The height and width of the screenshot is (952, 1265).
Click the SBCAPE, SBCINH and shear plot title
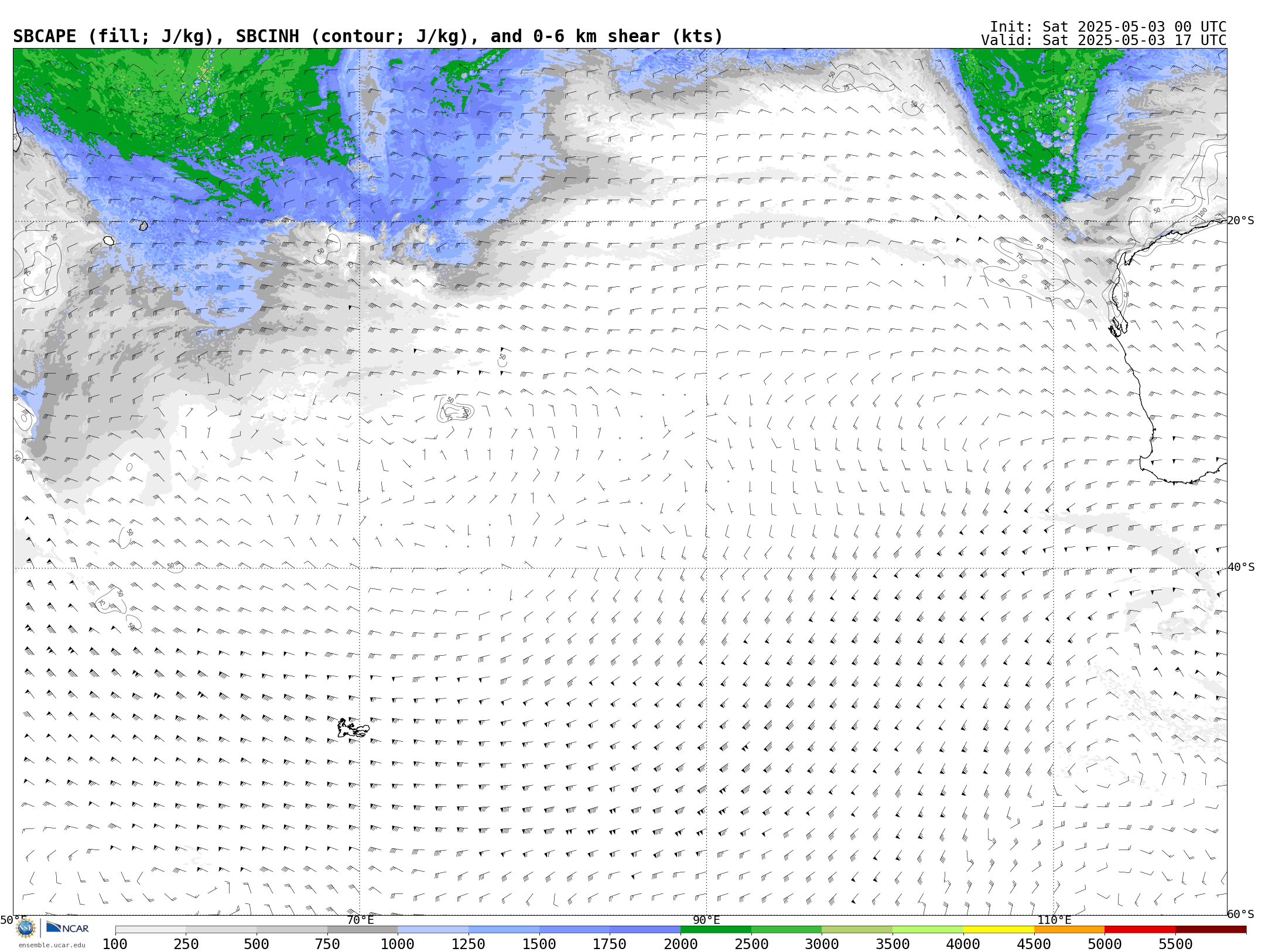coord(368,36)
